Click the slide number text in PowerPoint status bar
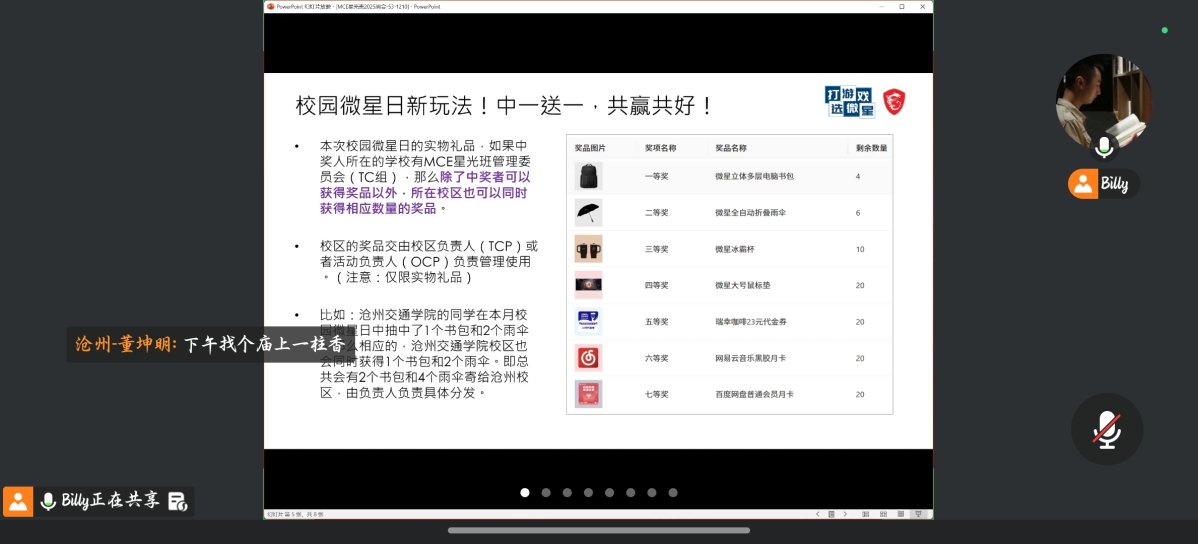Screen dimensions: 1198x544 click(x=295, y=514)
